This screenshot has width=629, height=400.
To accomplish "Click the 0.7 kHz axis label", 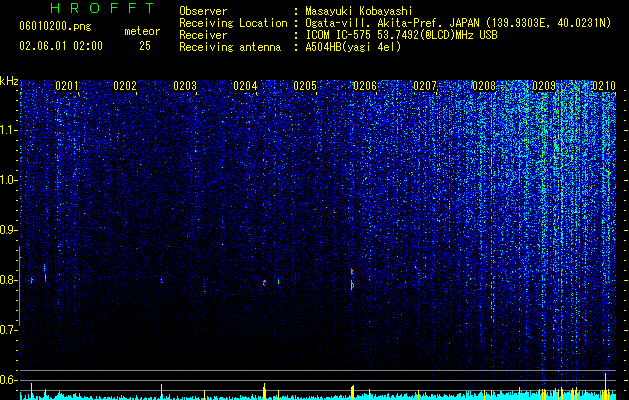I will click(9, 330).
